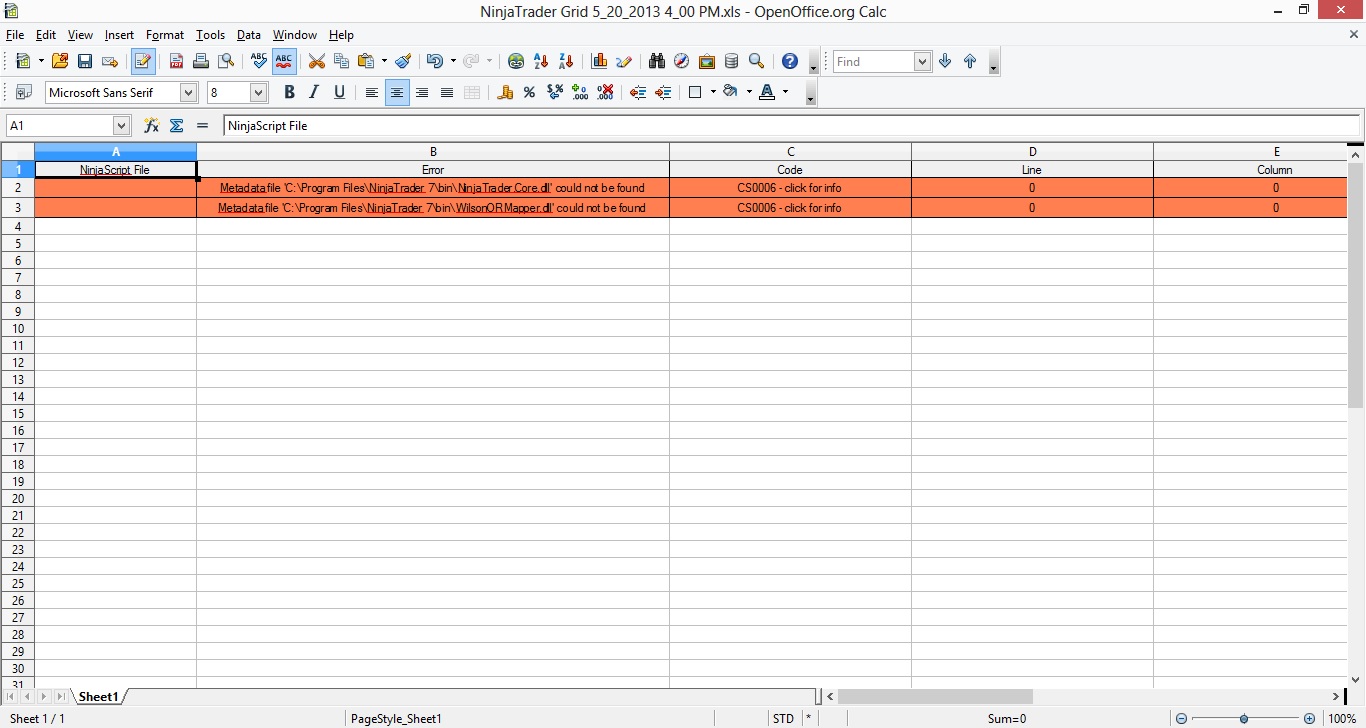Click the Find toolbar text field

click(x=874, y=62)
